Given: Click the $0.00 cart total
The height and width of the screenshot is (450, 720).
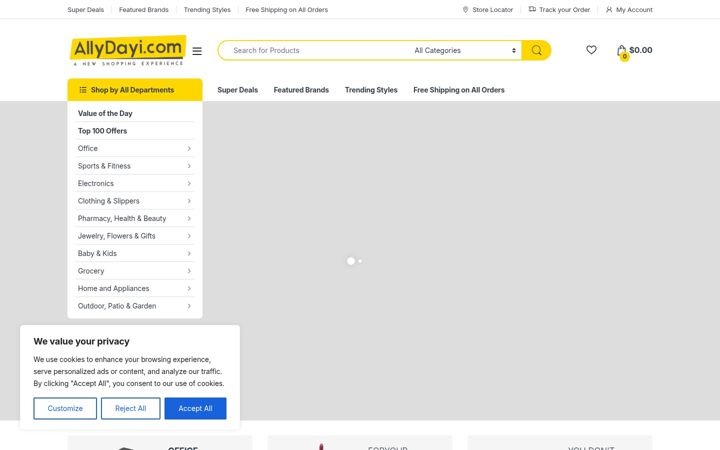Looking at the screenshot, I should (x=641, y=50).
